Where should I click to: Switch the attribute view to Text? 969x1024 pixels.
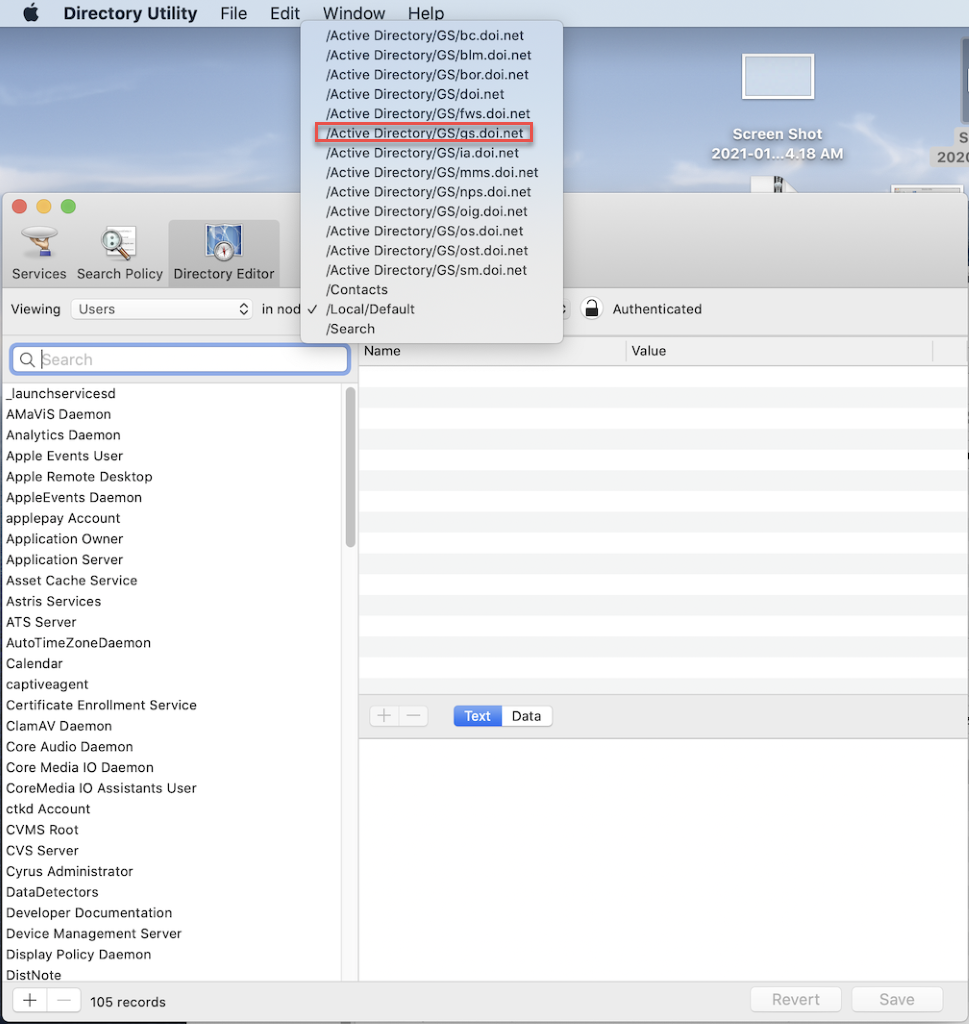tap(477, 716)
